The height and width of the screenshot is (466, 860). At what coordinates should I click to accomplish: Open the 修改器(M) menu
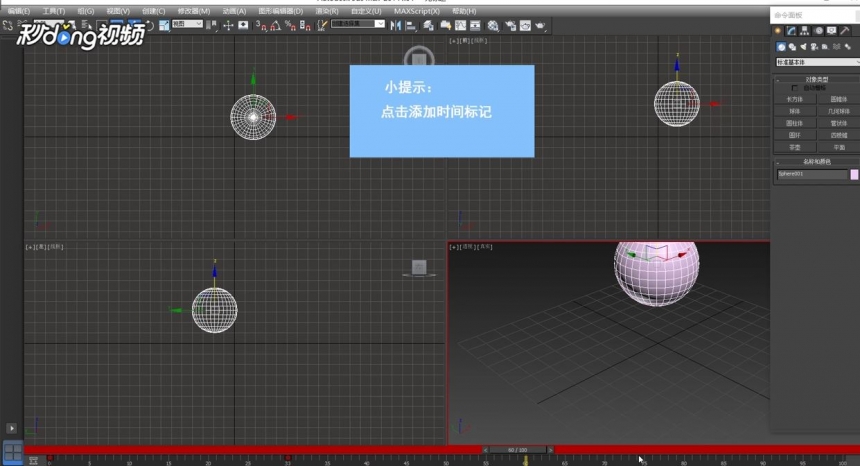coord(194,11)
